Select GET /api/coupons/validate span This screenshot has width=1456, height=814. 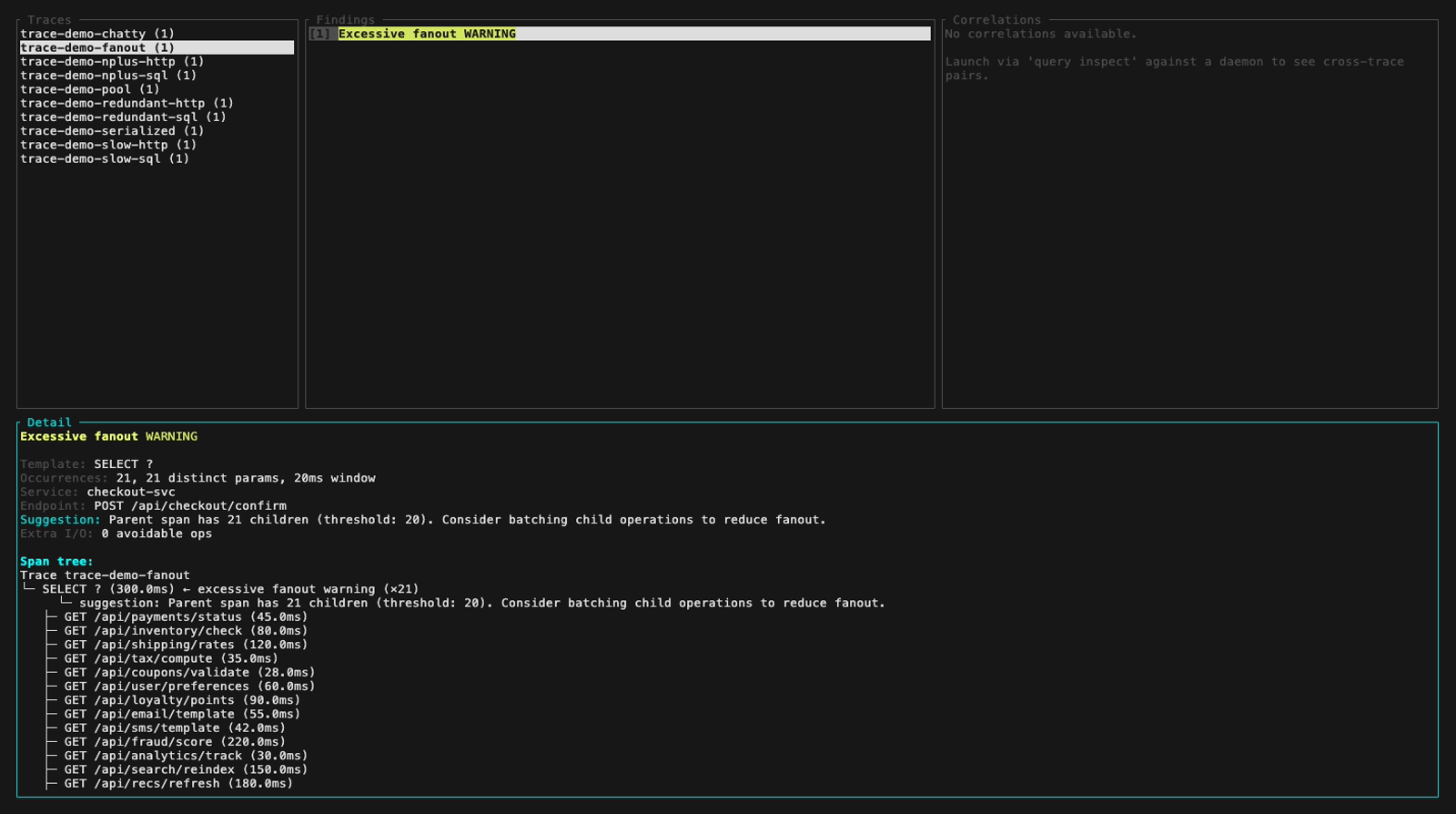(x=189, y=672)
